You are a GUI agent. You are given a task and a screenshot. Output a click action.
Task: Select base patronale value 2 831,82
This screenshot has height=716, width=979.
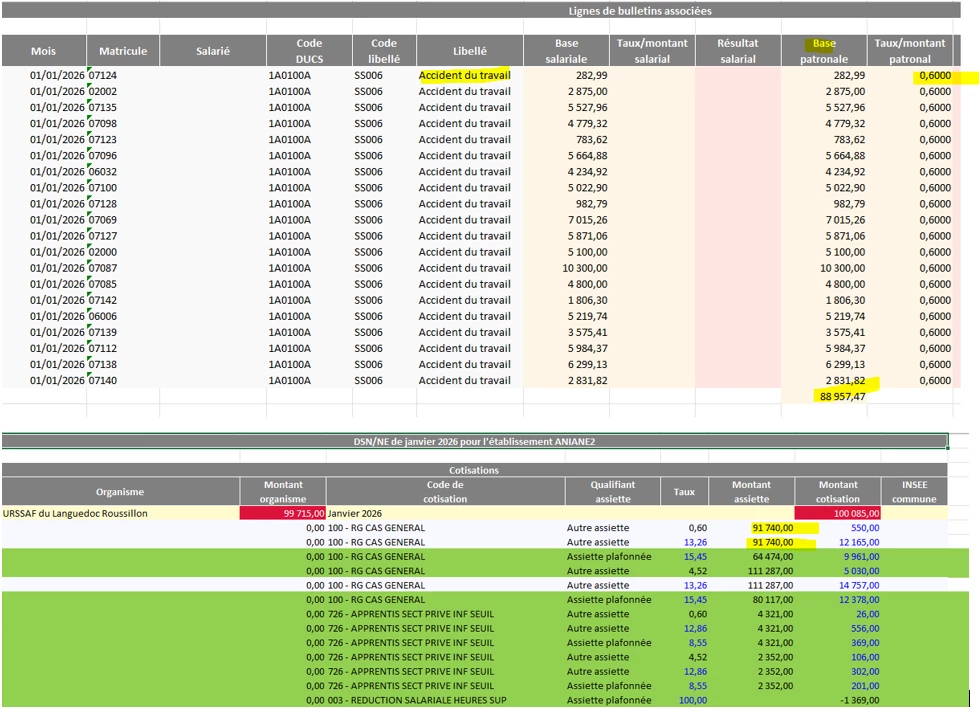click(x=845, y=381)
